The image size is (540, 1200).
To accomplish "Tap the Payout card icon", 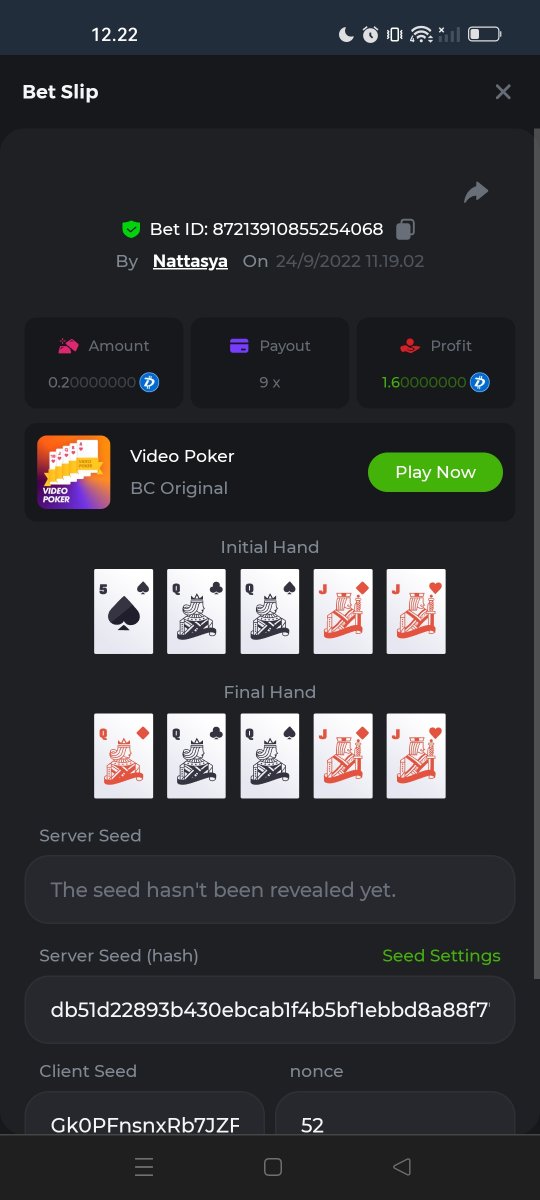I will pyautogui.click(x=239, y=346).
